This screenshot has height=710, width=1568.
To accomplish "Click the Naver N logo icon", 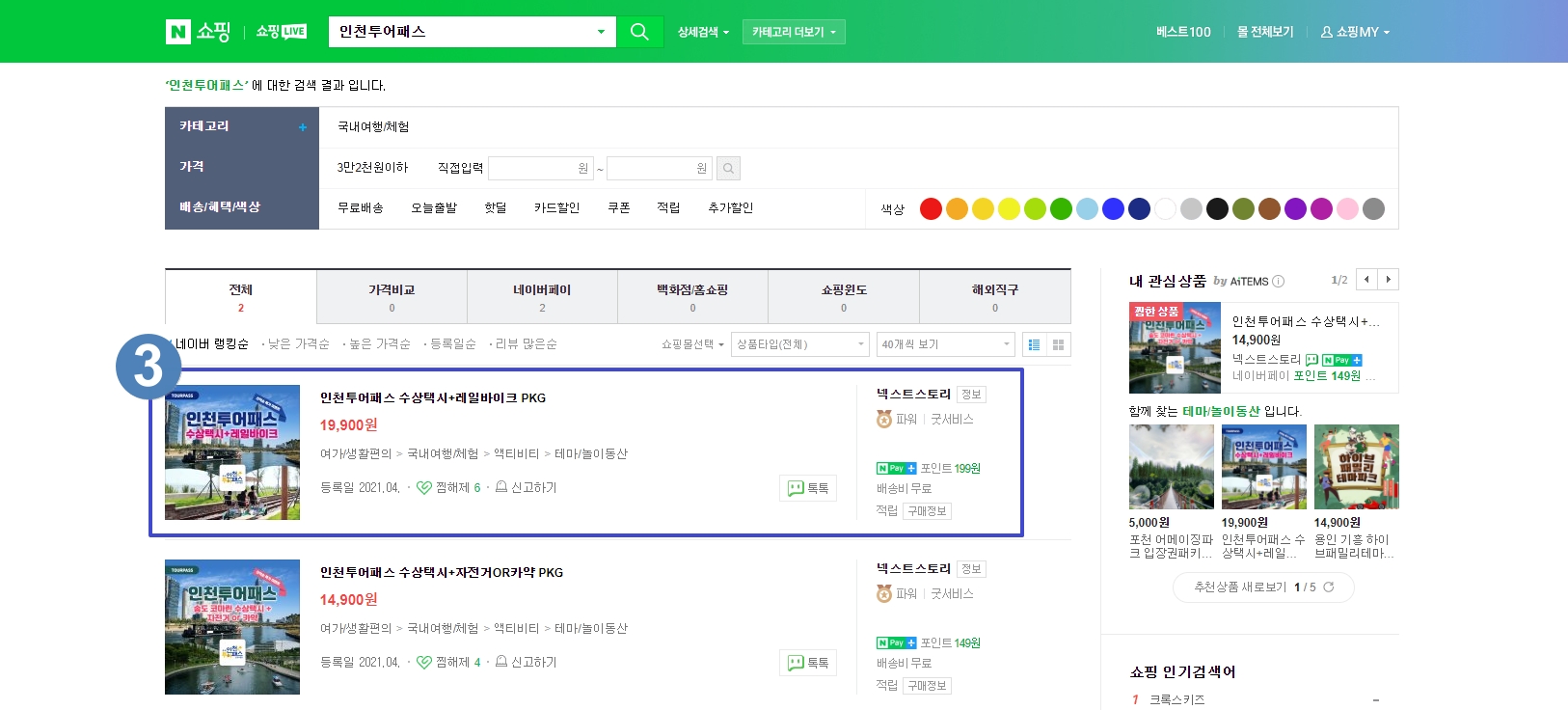I will [178, 32].
